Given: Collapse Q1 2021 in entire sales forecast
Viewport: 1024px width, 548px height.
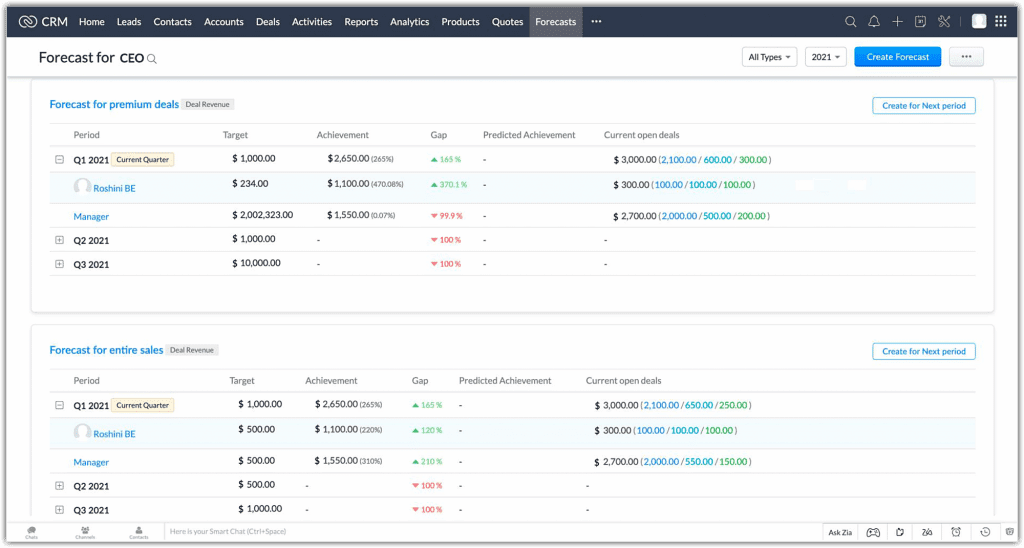Looking at the screenshot, I should [59, 405].
